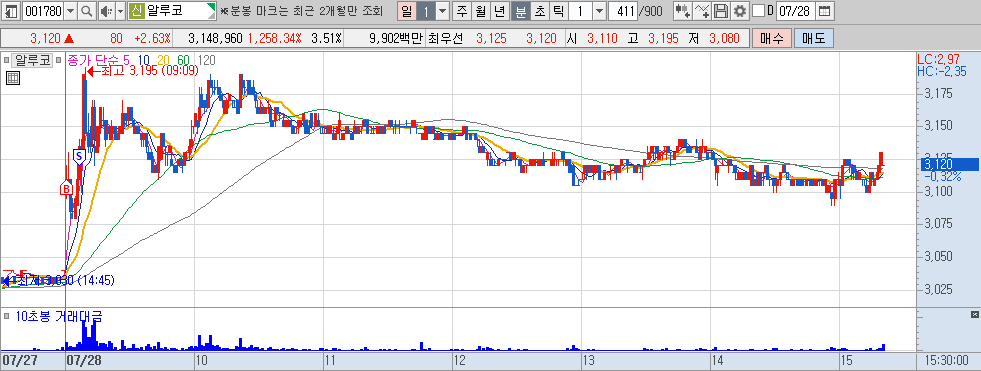Tick the D checkbox beside the date
The image size is (981, 371).
(x=758, y=11)
